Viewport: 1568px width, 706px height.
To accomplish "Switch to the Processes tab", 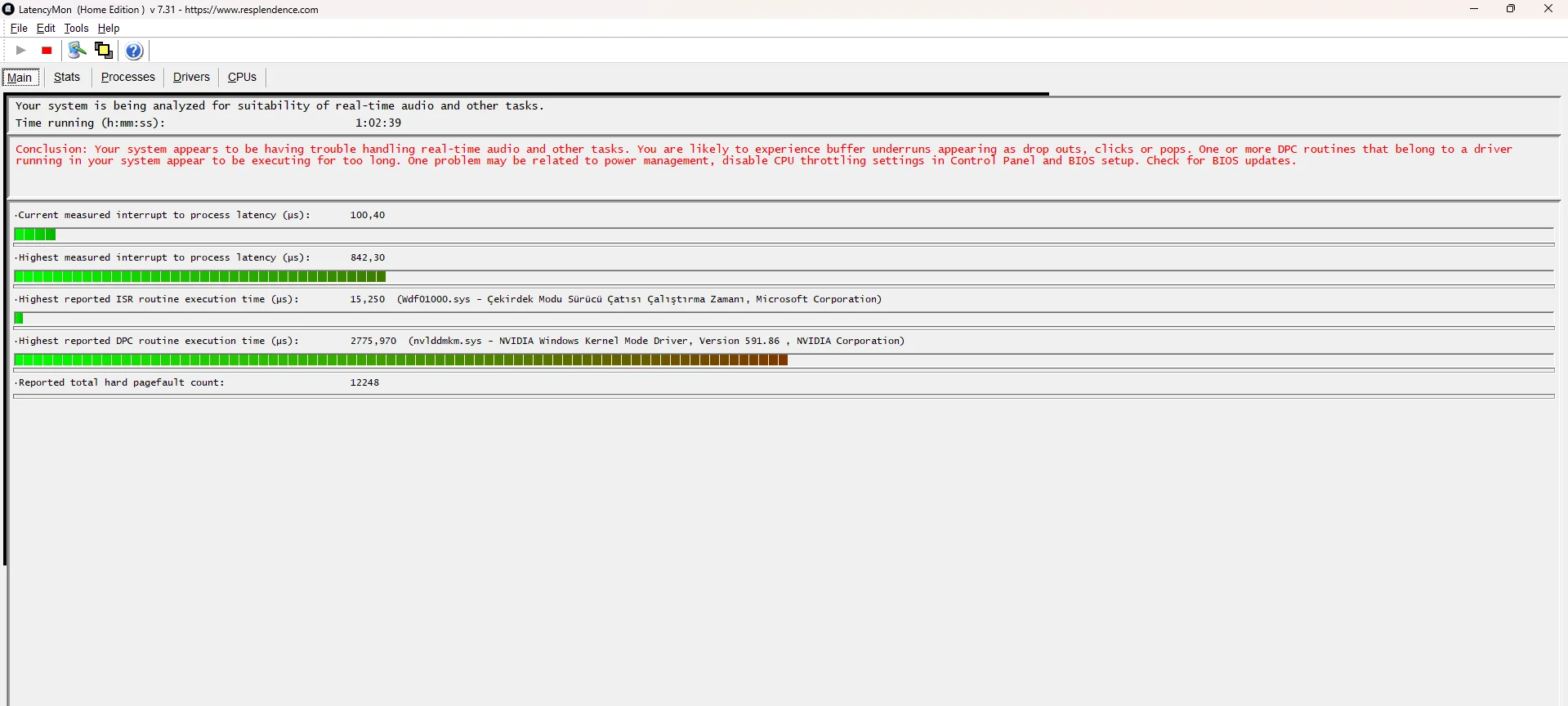I will pos(128,77).
